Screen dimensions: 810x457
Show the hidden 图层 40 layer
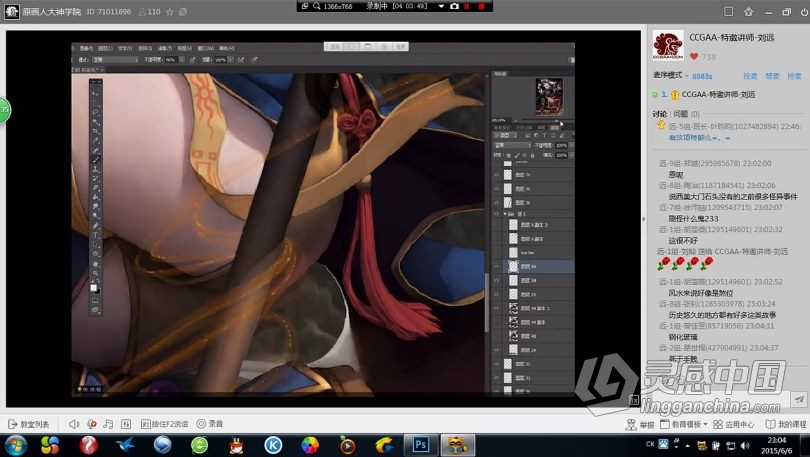coord(496,336)
